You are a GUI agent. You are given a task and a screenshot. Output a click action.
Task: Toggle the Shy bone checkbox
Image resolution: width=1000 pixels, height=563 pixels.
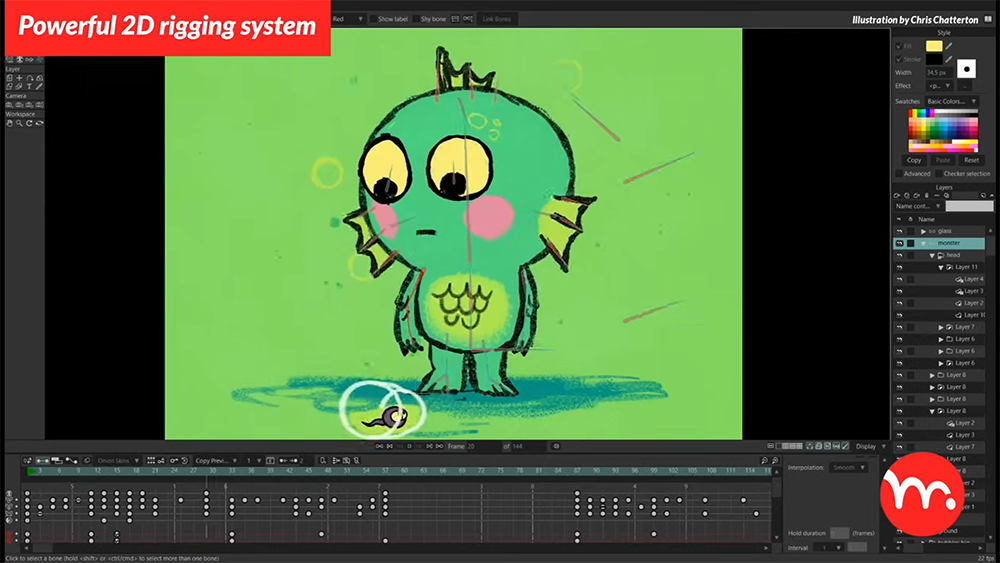[x=416, y=19]
